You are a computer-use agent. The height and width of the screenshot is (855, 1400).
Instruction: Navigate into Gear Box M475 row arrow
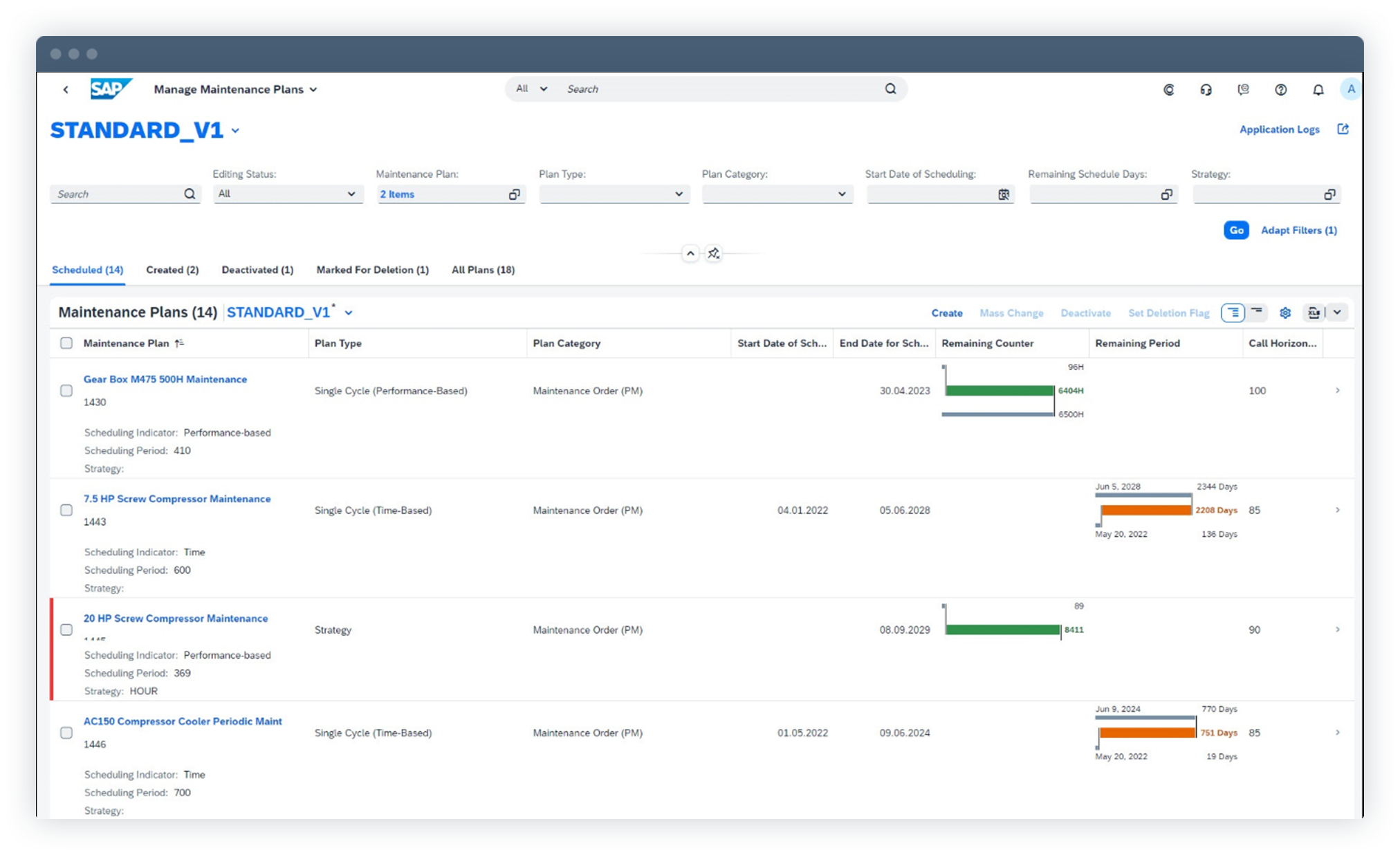1337,391
